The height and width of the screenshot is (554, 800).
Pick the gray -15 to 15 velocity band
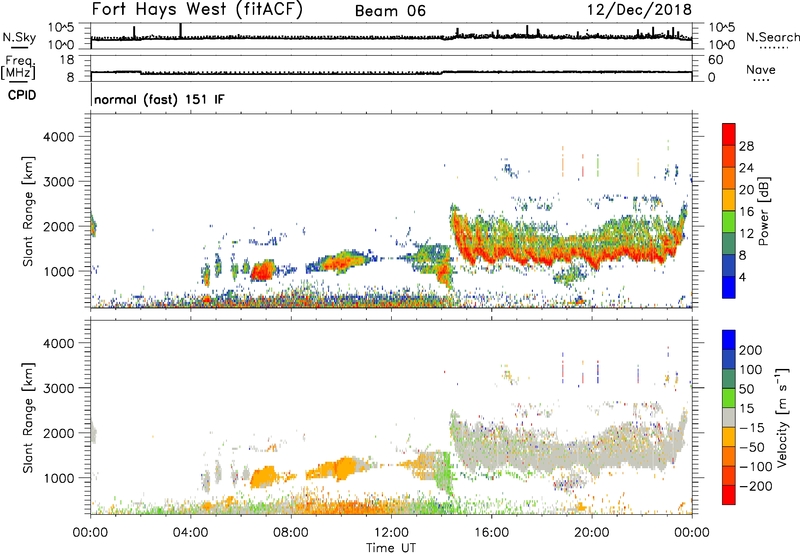click(729, 418)
